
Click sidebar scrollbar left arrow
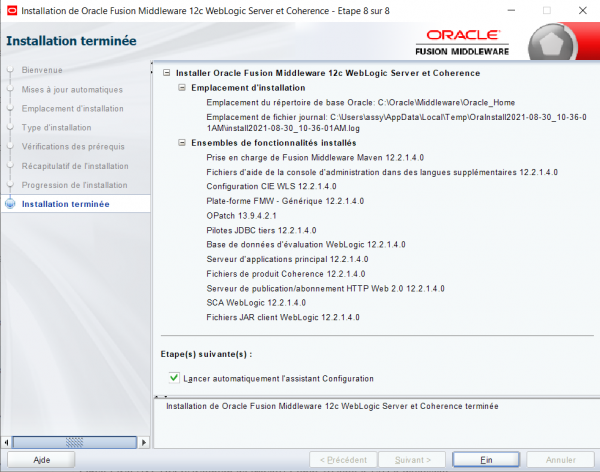point(6,443)
